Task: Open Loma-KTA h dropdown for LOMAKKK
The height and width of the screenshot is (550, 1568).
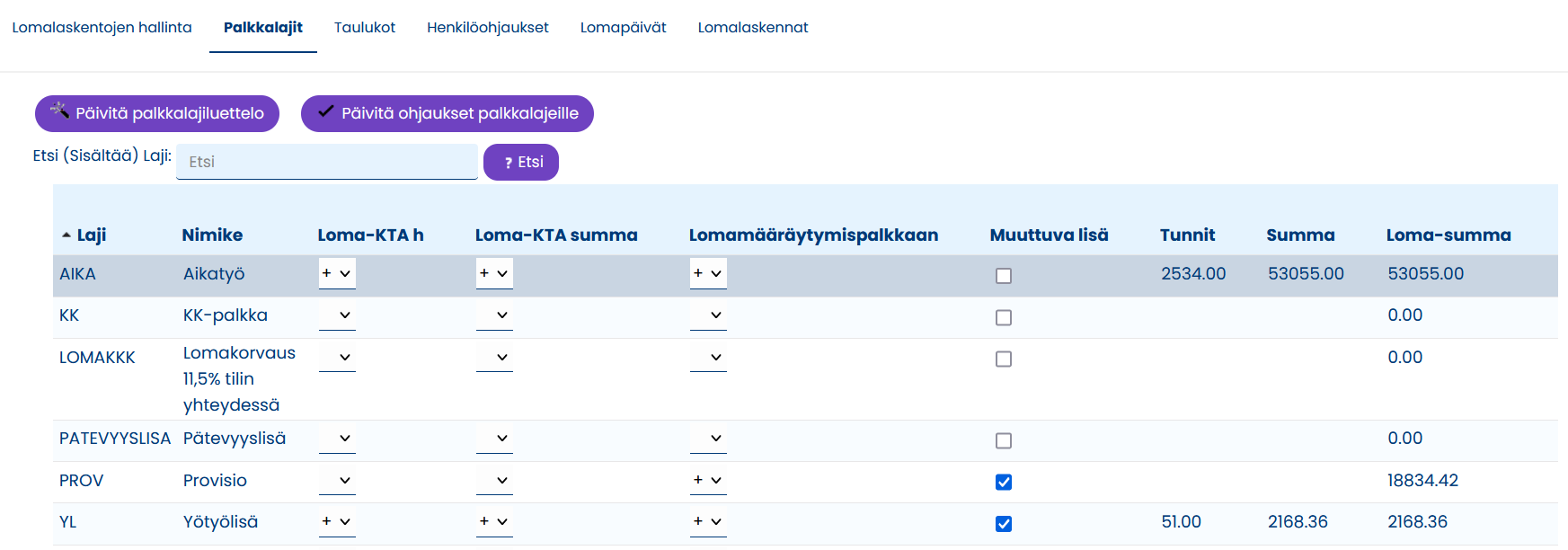Action: tap(337, 357)
